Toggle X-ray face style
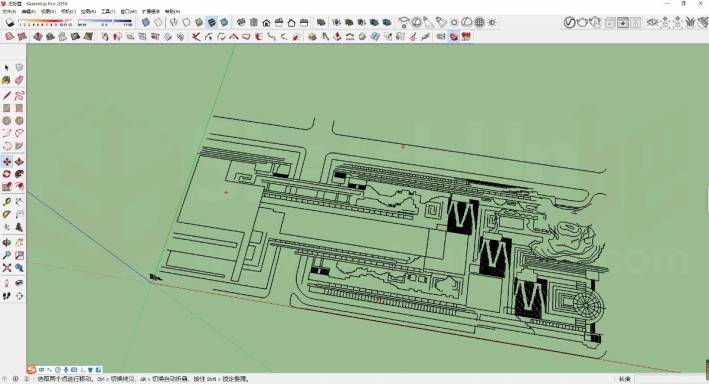This screenshot has width=709, height=384. 145,22
